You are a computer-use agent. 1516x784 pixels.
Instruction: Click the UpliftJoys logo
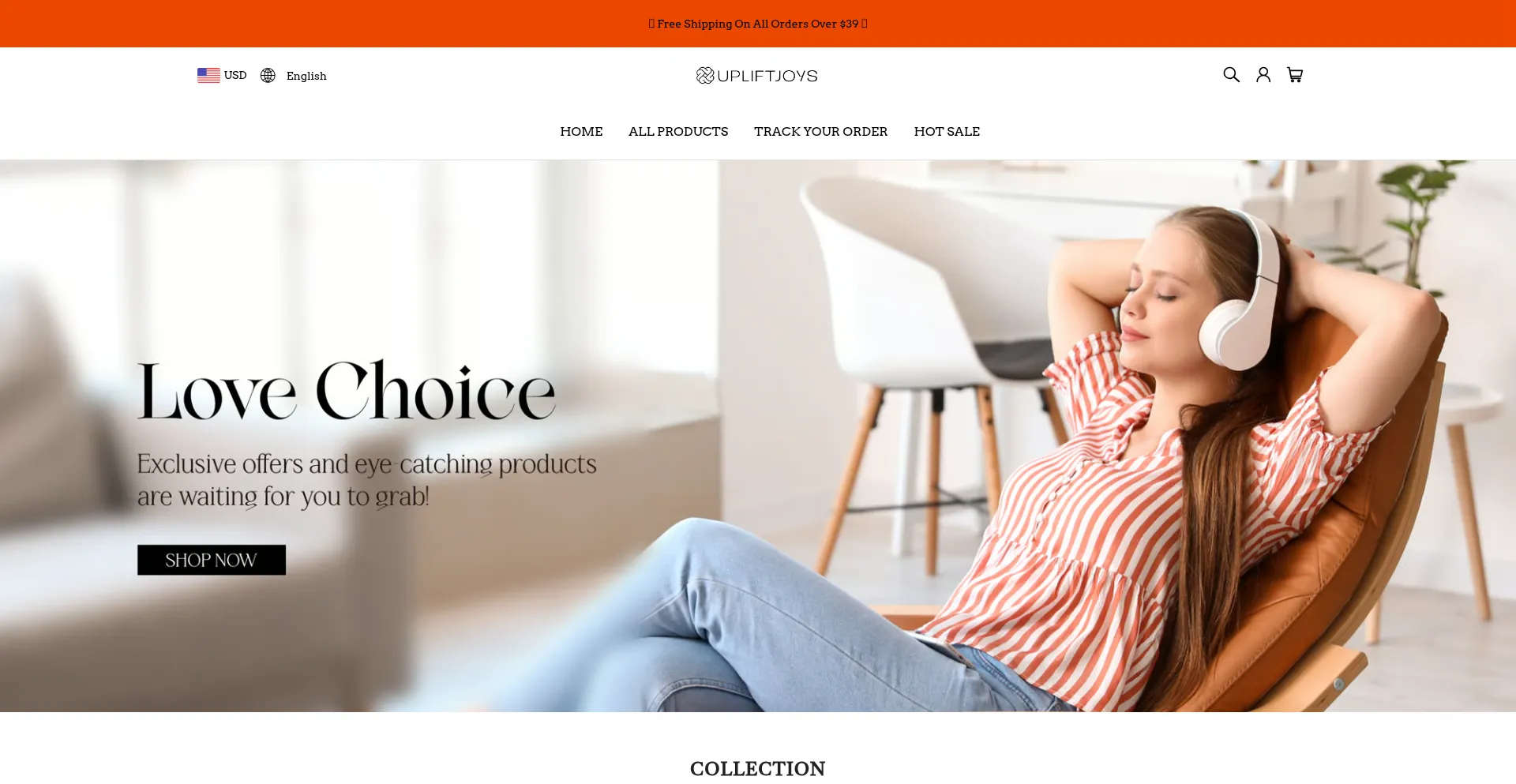(756, 75)
